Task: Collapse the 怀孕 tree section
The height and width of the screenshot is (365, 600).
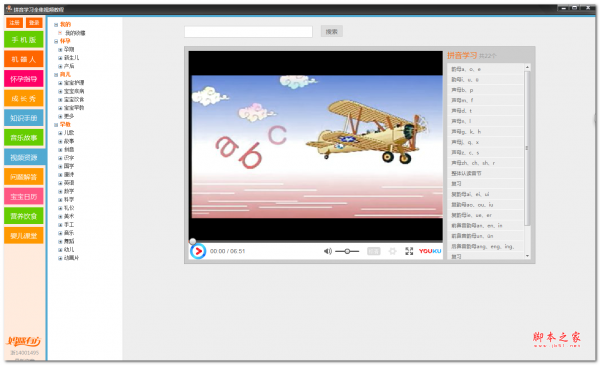Action: [56, 41]
